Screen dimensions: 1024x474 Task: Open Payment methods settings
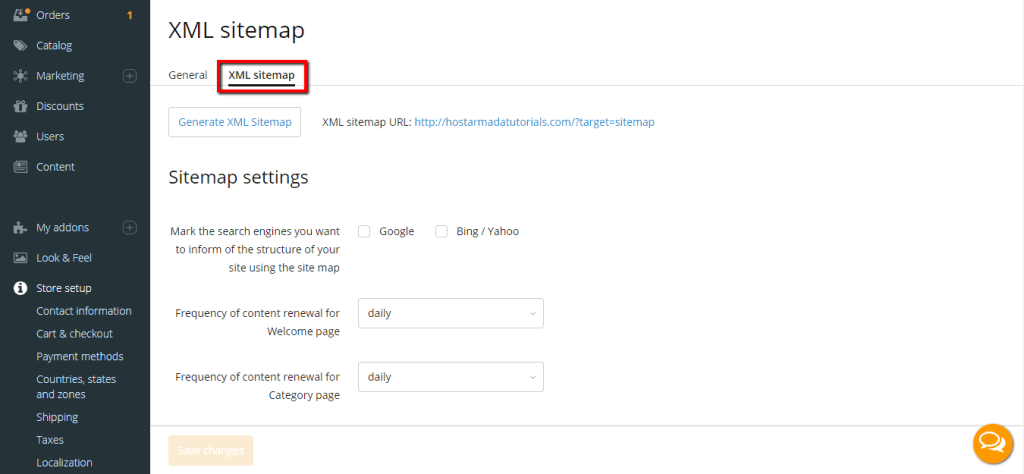tap(80, 356)
